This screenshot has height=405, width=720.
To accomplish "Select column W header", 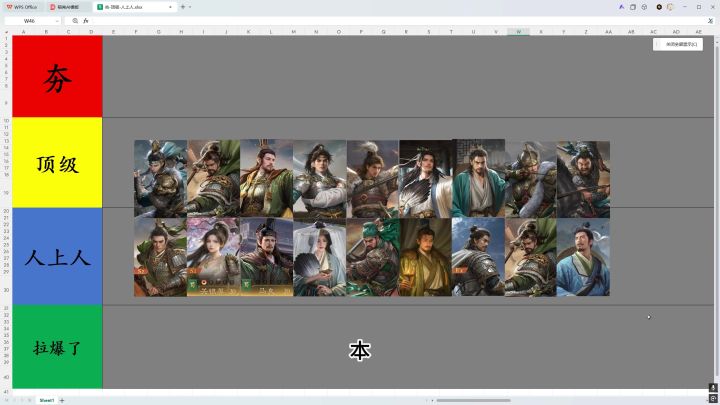I will point(518,32).
